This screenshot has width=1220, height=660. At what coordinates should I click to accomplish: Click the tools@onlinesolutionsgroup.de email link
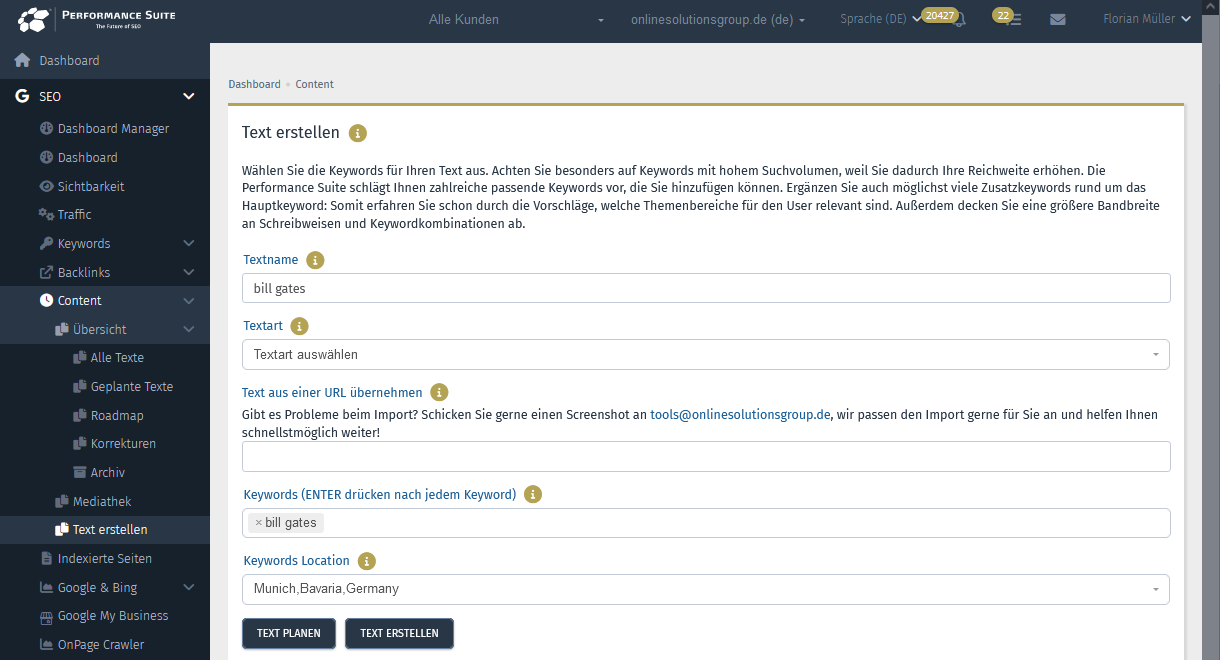pos(741,415)
